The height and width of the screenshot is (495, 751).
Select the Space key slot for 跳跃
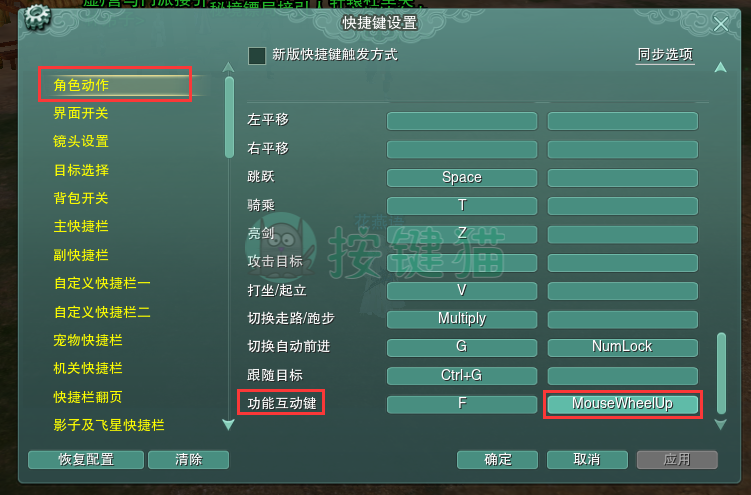[462, 178]
